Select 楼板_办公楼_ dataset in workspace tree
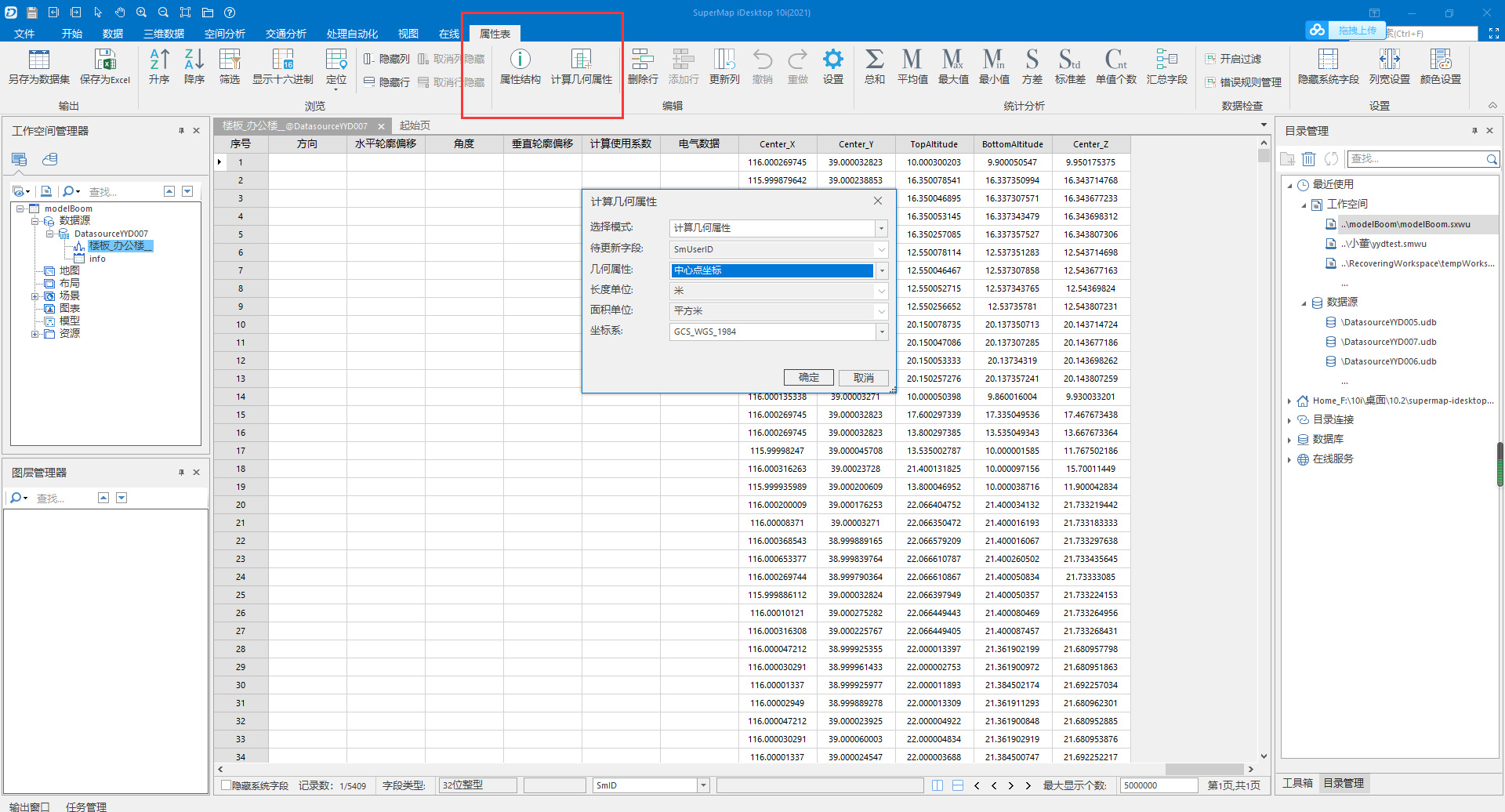 tap(120, 246)
